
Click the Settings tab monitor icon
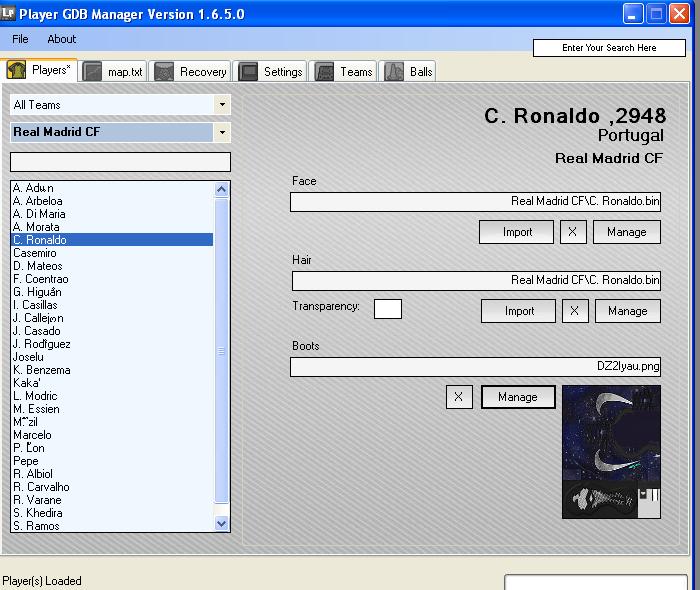click(248, 72)
